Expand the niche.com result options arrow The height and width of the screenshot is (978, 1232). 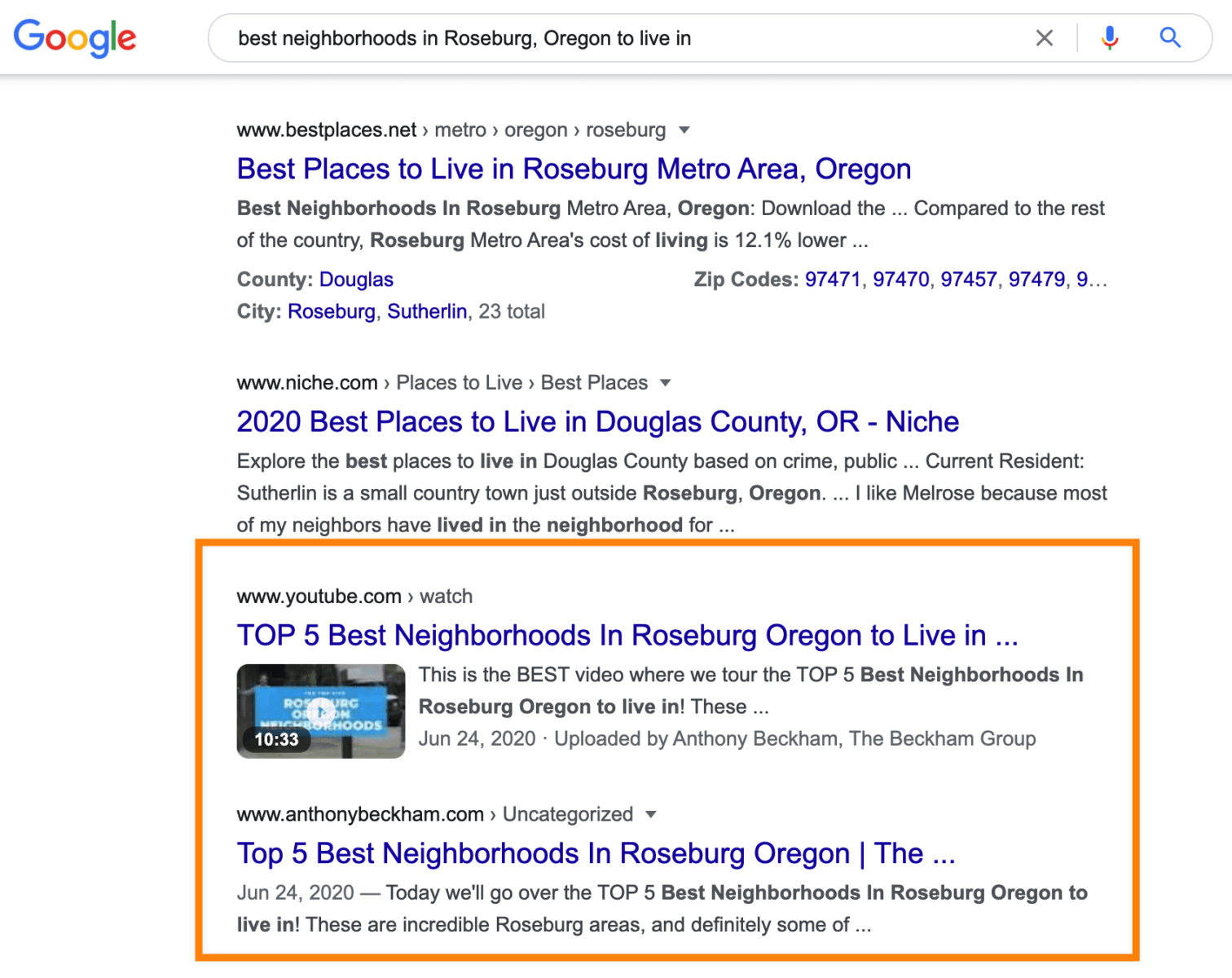tap(666, 383)
